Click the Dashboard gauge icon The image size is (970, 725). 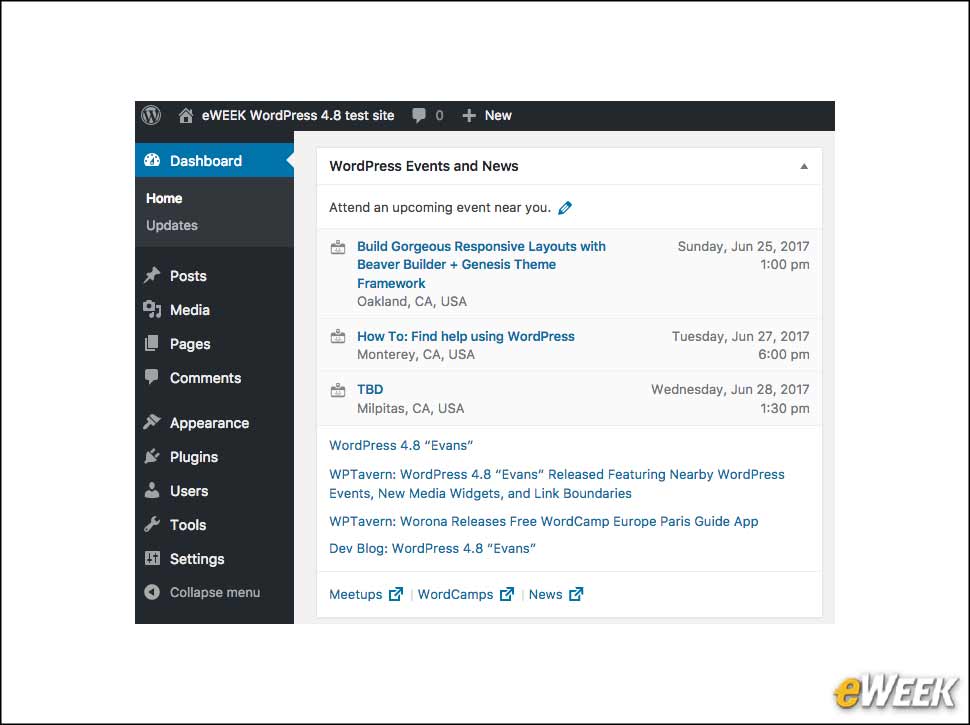152,160
